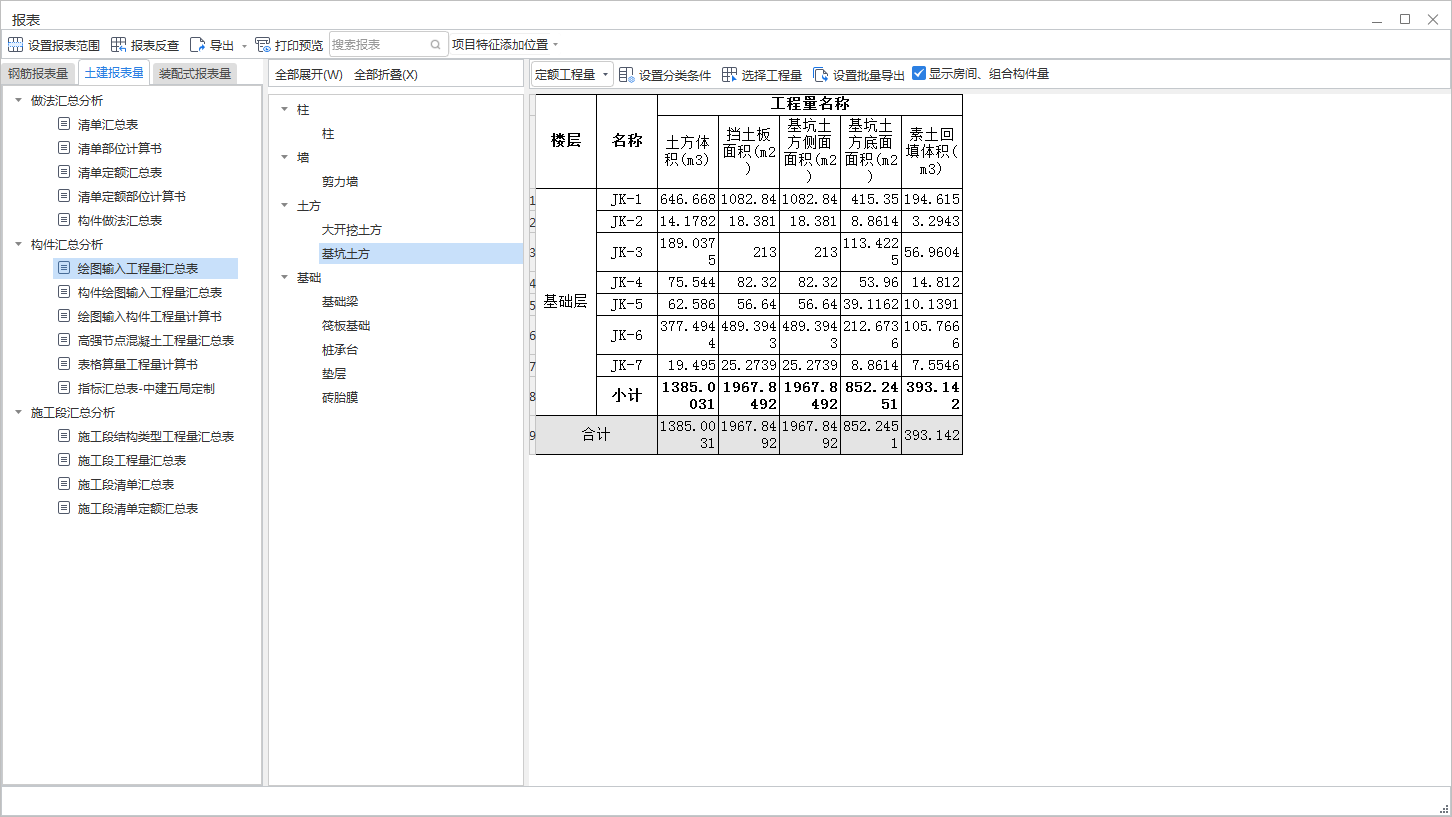Image resolution: width=1452 pixels, height=817 pixels.
Task: Select 剪力墙 in component tree
Action: [x=340, y=182]
